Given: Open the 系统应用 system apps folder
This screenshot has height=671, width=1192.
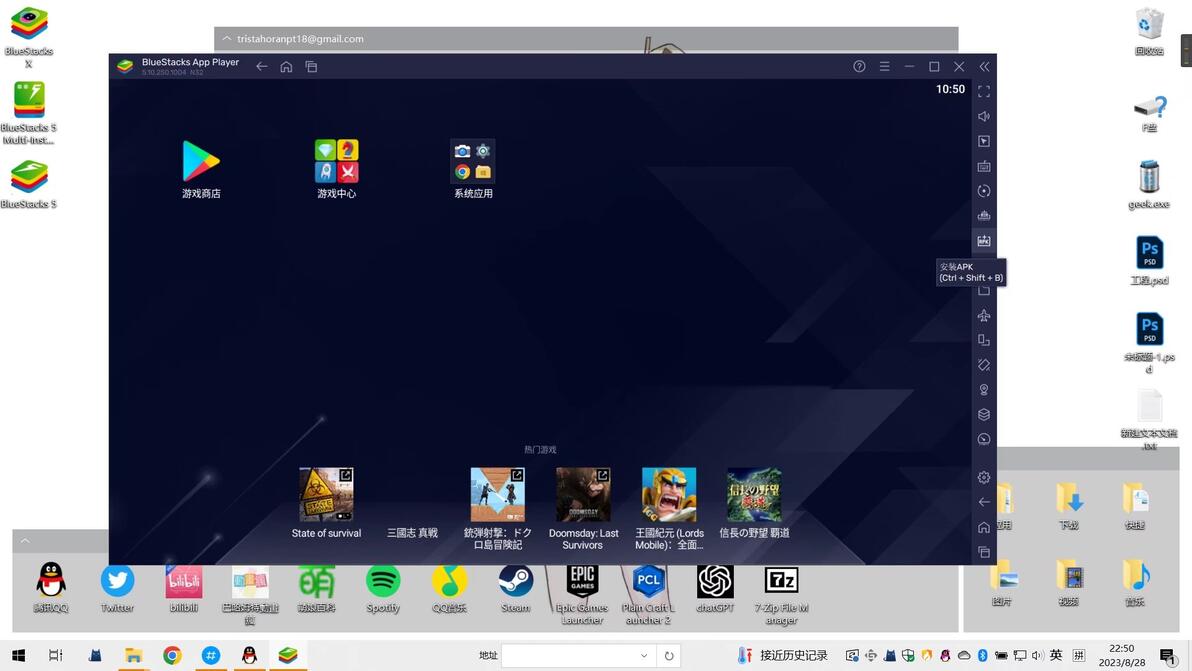Looking at the screenshot, I should point(473,169).
